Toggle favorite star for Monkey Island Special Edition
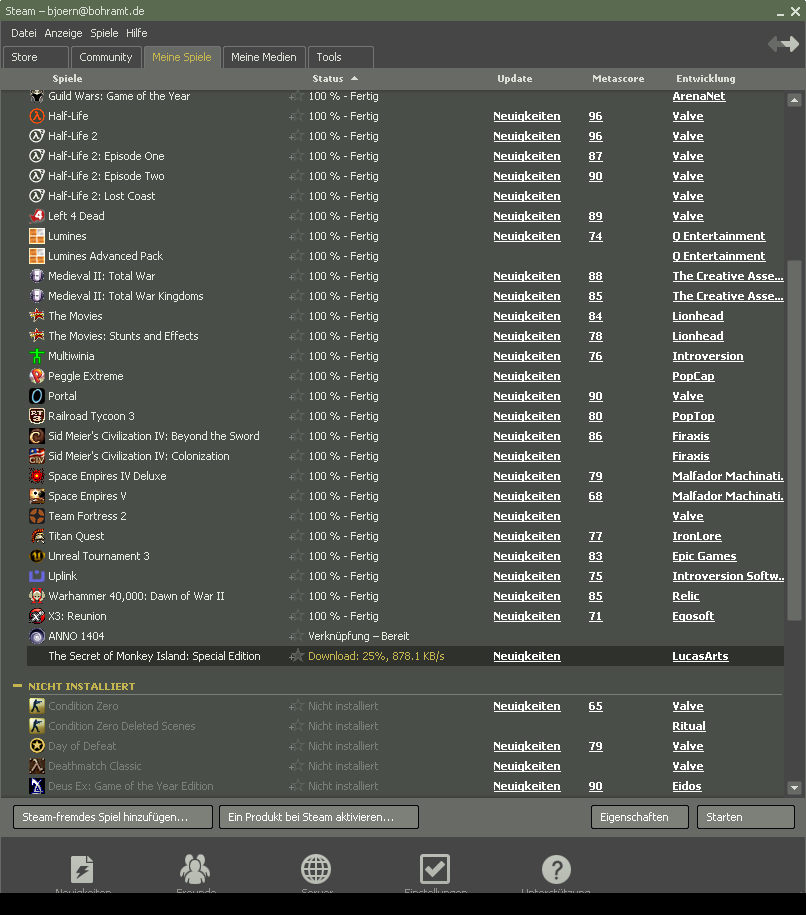806x915 pixels. (x=297, y=656)
